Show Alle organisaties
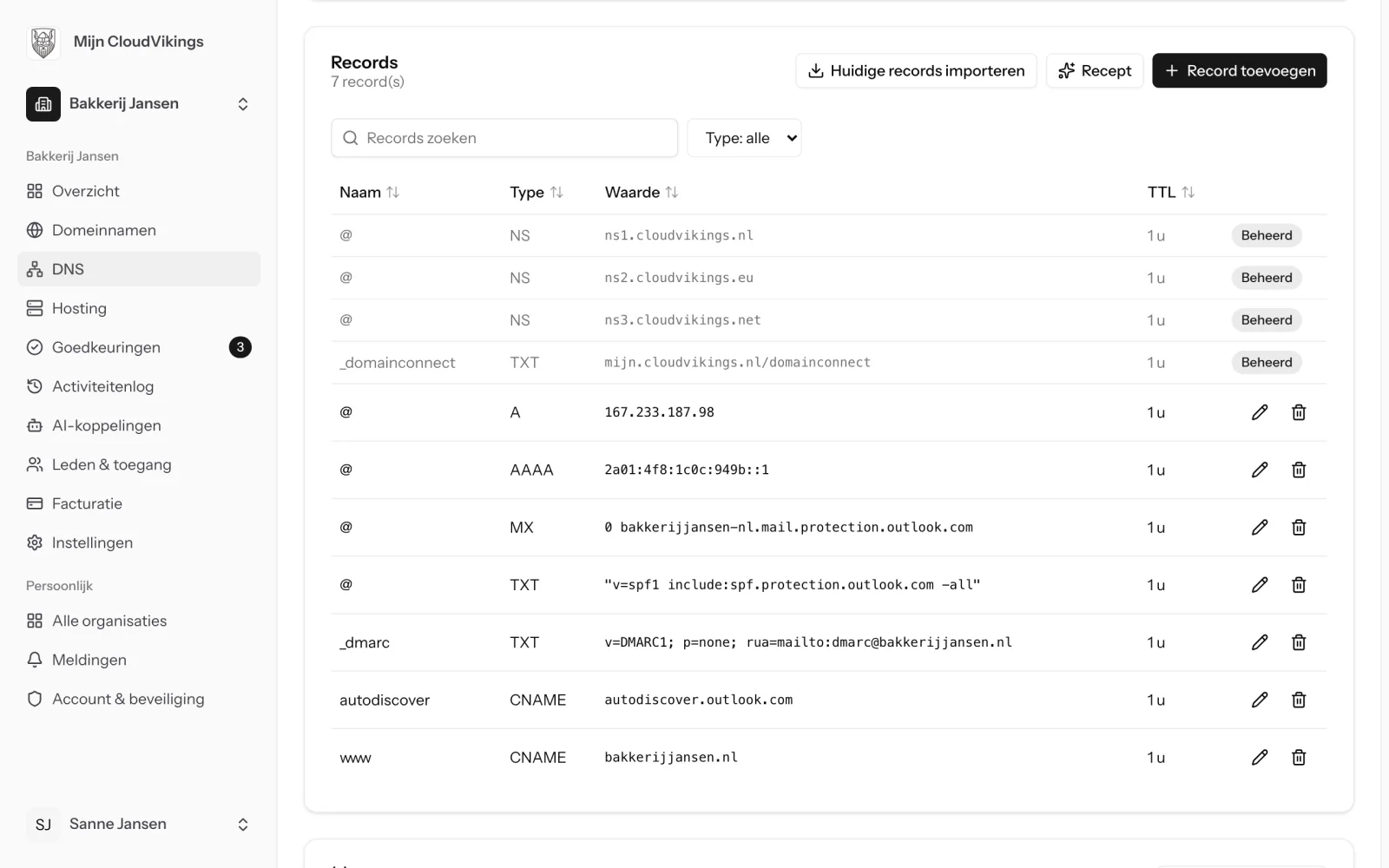The width and height of the screenshot is (1389, 868). (139, 621)
